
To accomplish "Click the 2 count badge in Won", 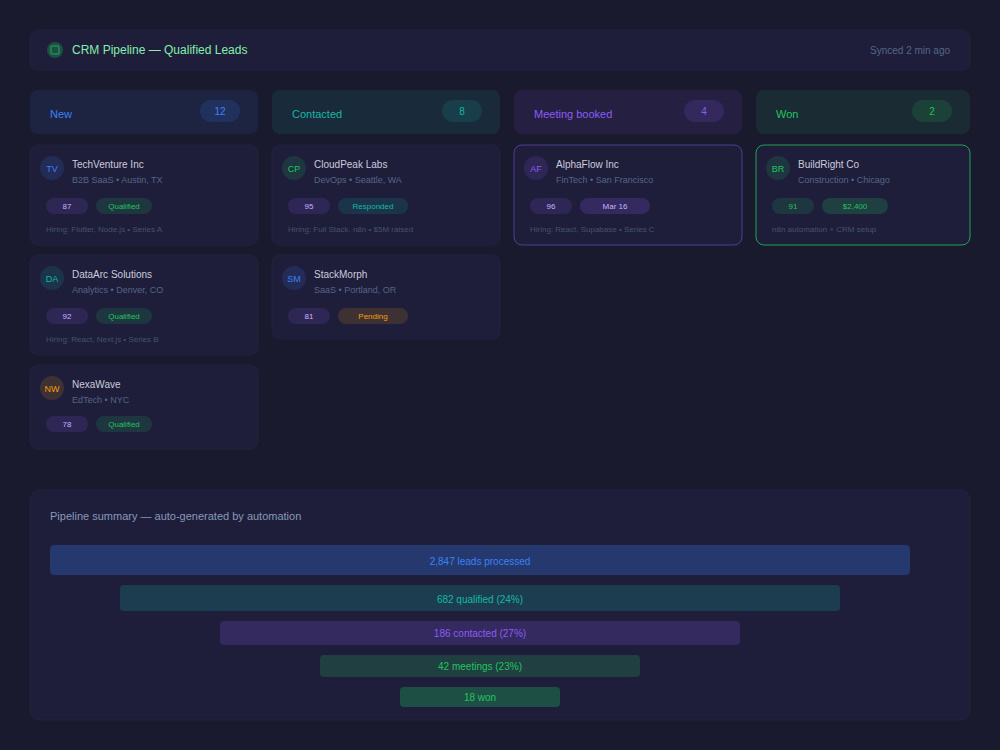I will [x=932, y=111].
